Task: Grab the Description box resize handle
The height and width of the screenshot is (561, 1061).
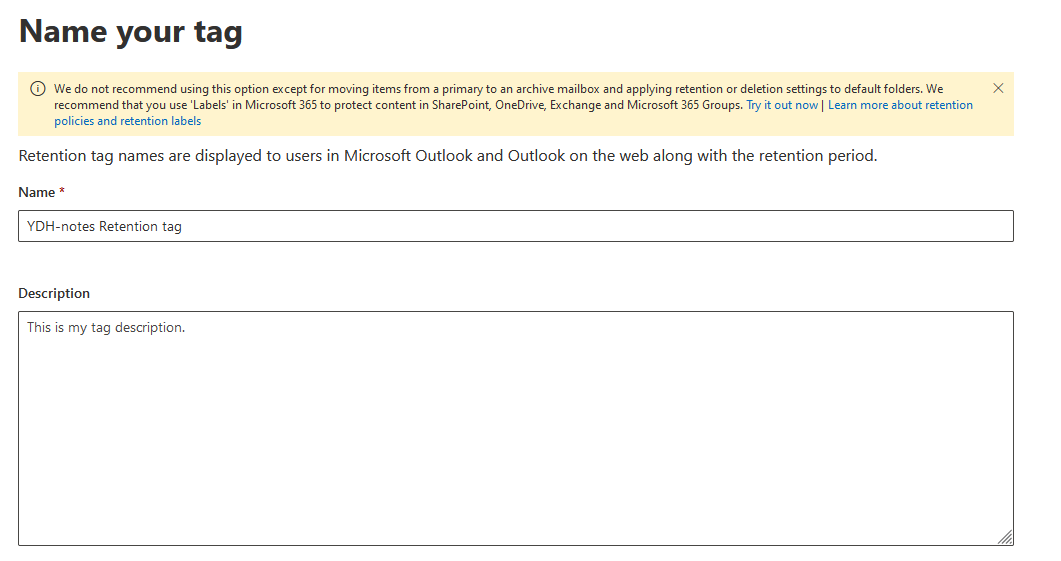Action: coord(1005,537)
